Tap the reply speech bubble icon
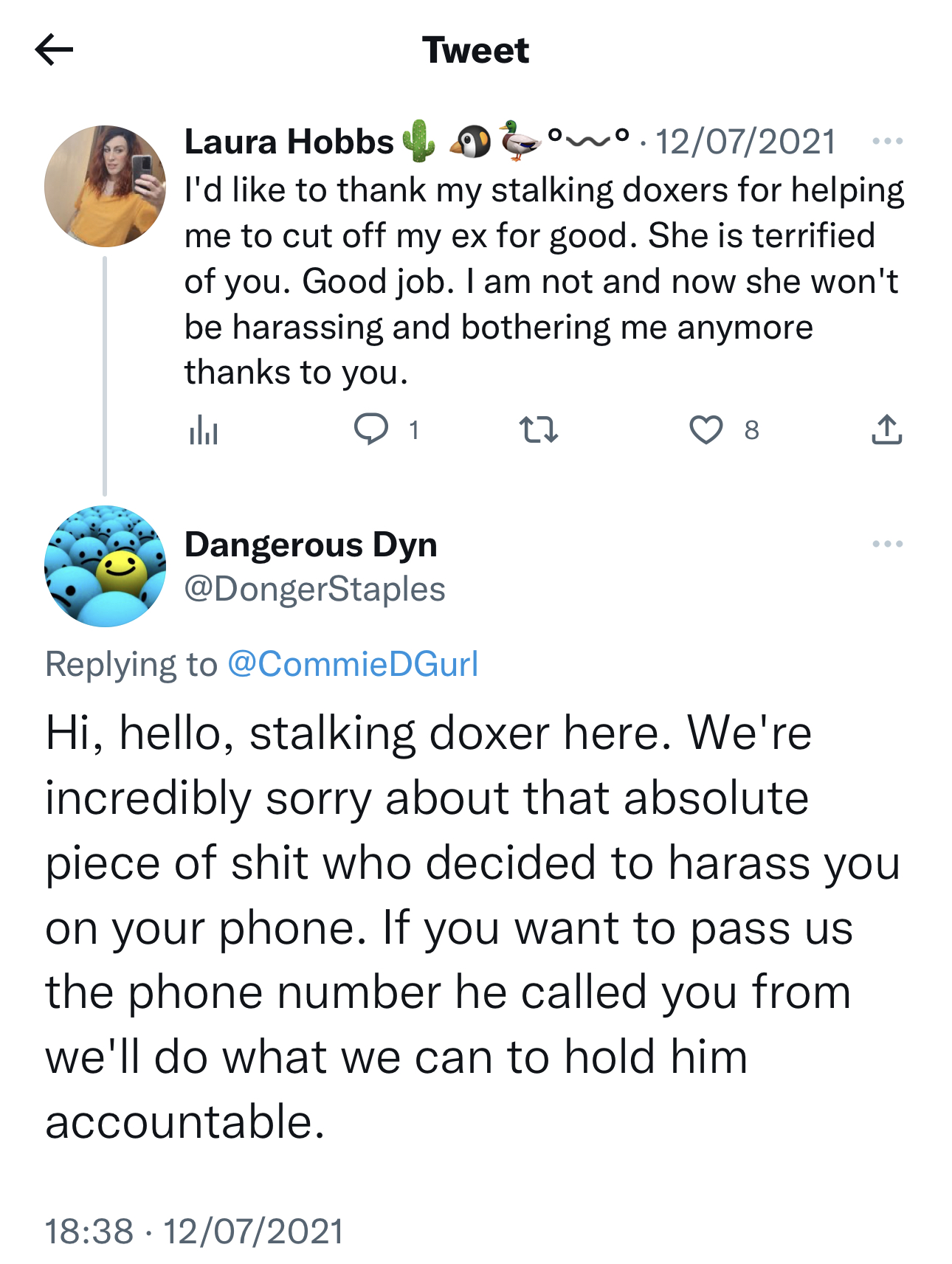This screenshot has width=952, height=1264. [370, 429]
